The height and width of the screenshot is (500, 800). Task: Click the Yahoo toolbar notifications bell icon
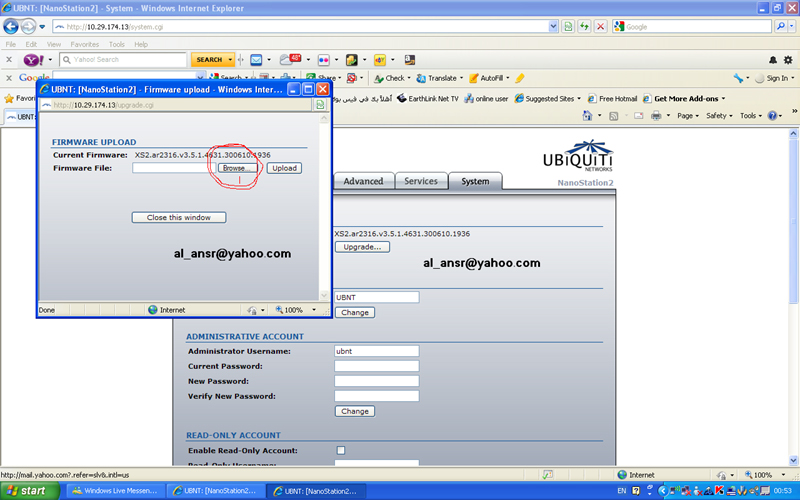(773, 60)
